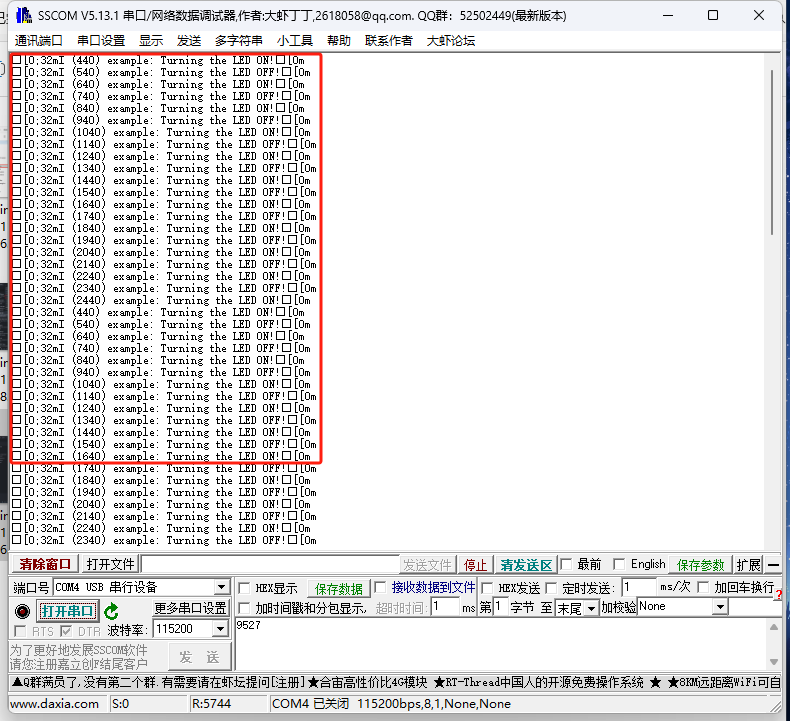Click the file path input field
The image size is (790, 721).
pyautogui.click(x=270, y=564)
